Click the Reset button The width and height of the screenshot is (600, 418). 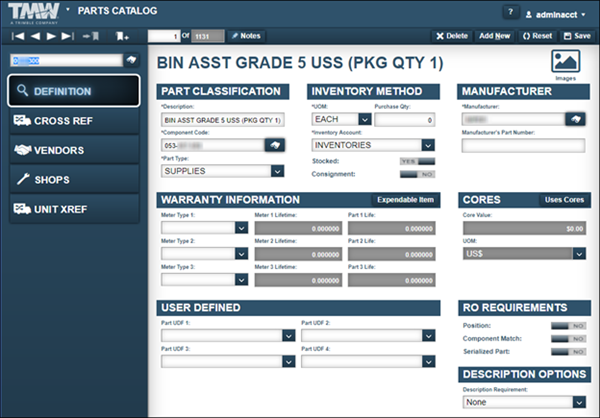[537, 36]
